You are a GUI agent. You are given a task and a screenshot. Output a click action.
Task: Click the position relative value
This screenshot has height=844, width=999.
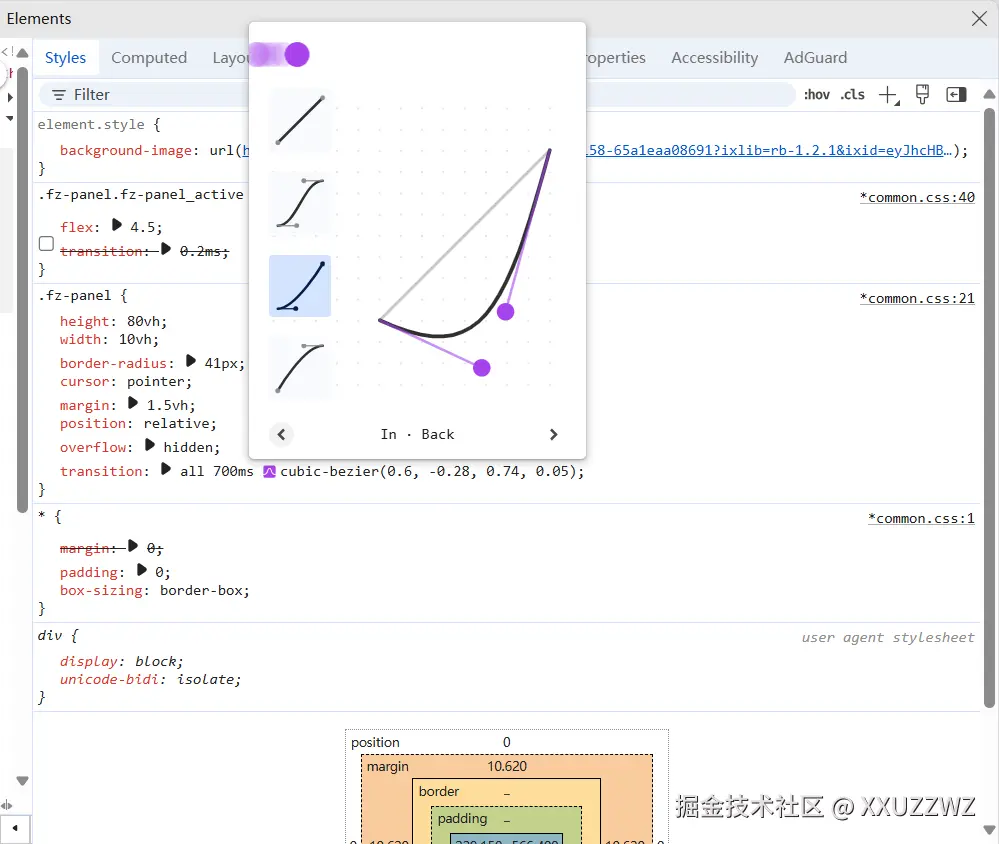pos(176,424)
